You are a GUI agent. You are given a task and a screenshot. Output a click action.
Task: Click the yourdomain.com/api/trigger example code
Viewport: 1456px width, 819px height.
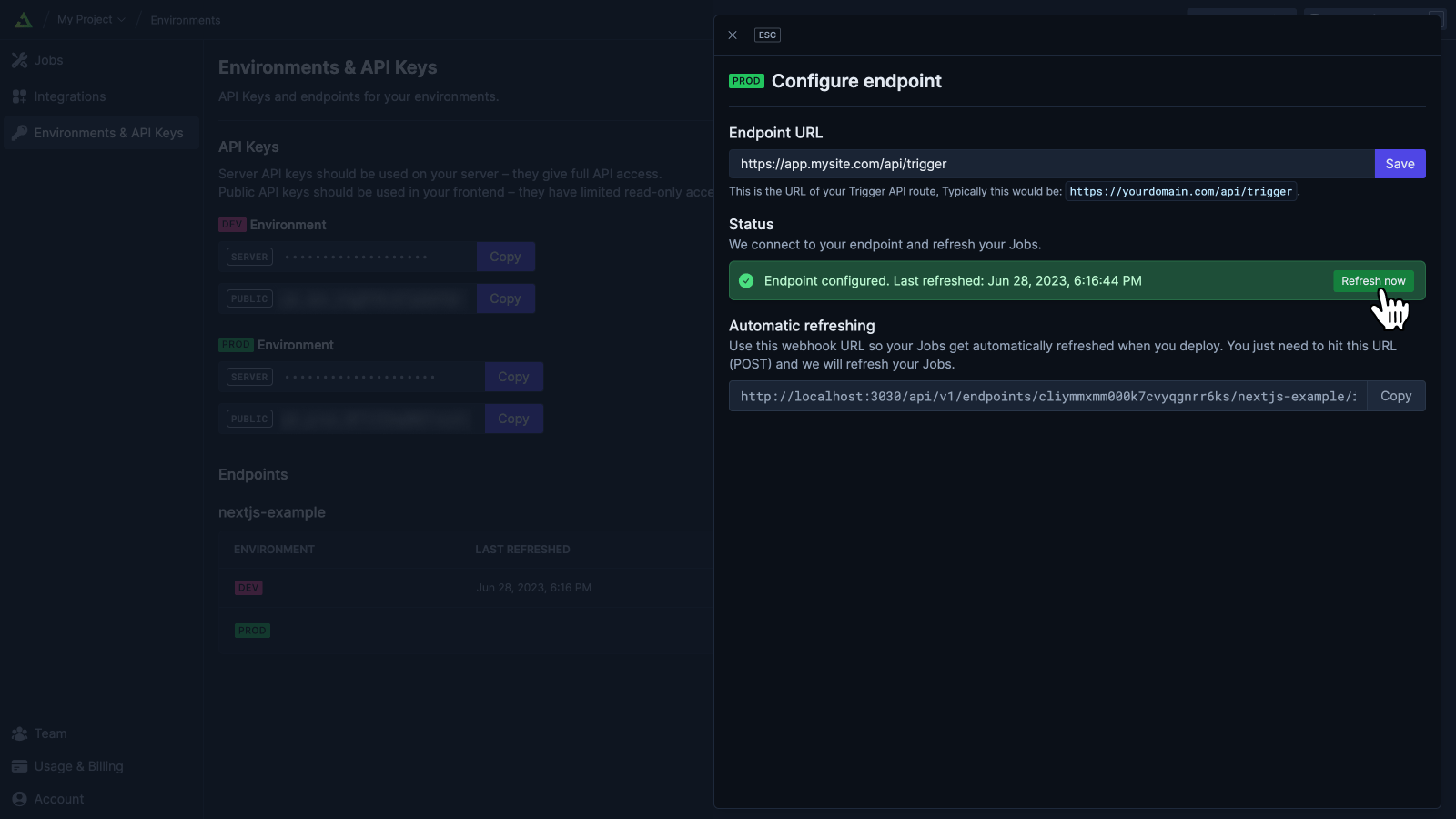coord(1181,192)
